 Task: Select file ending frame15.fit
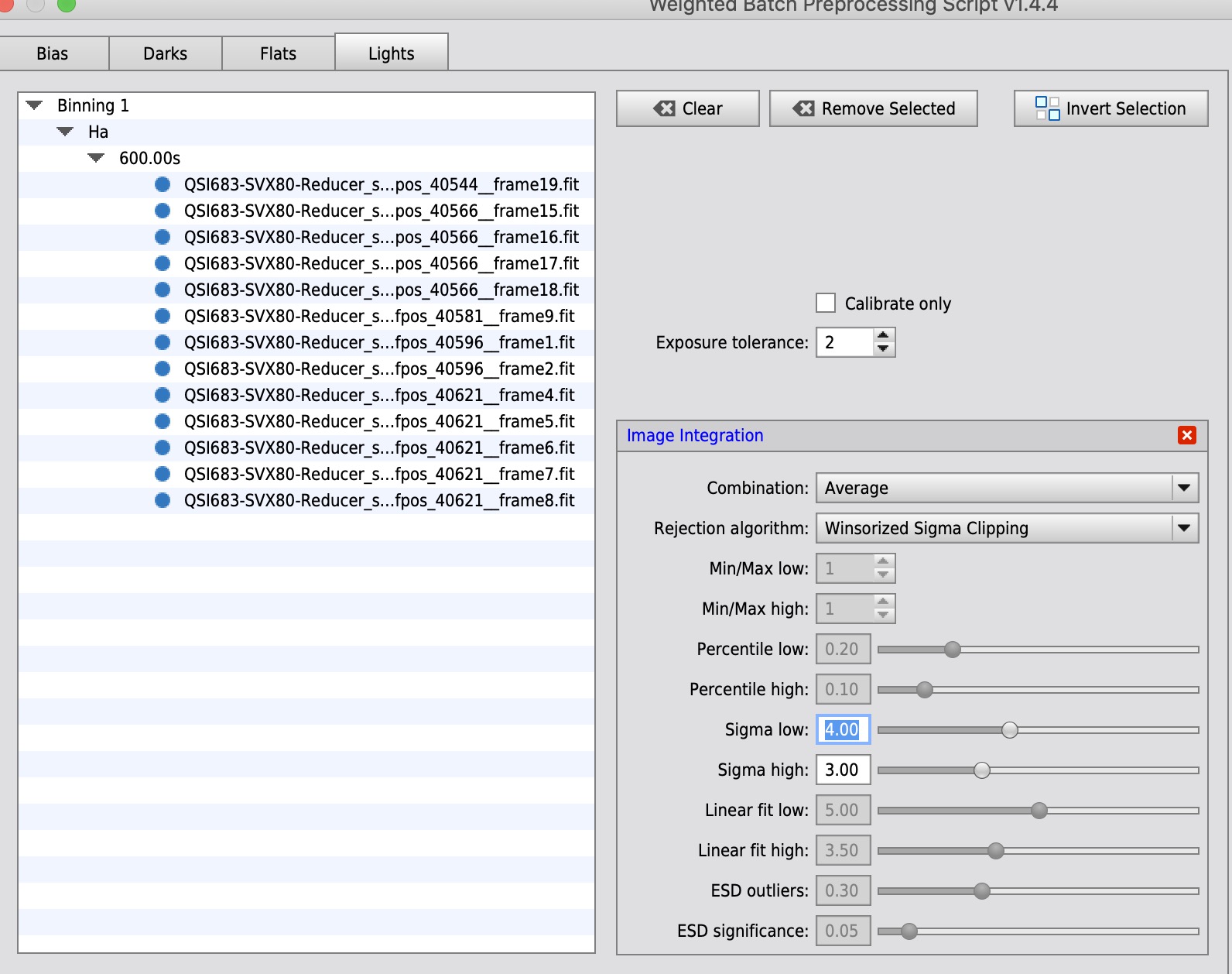point(306,211)
